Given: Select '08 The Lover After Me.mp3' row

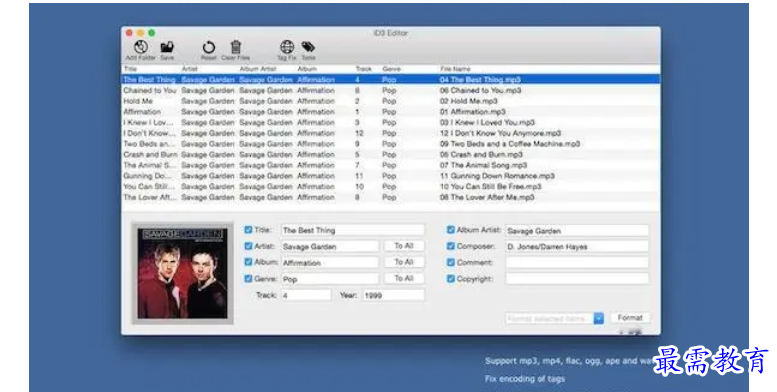Looking at the screenshot, I should tap(390, 197).
